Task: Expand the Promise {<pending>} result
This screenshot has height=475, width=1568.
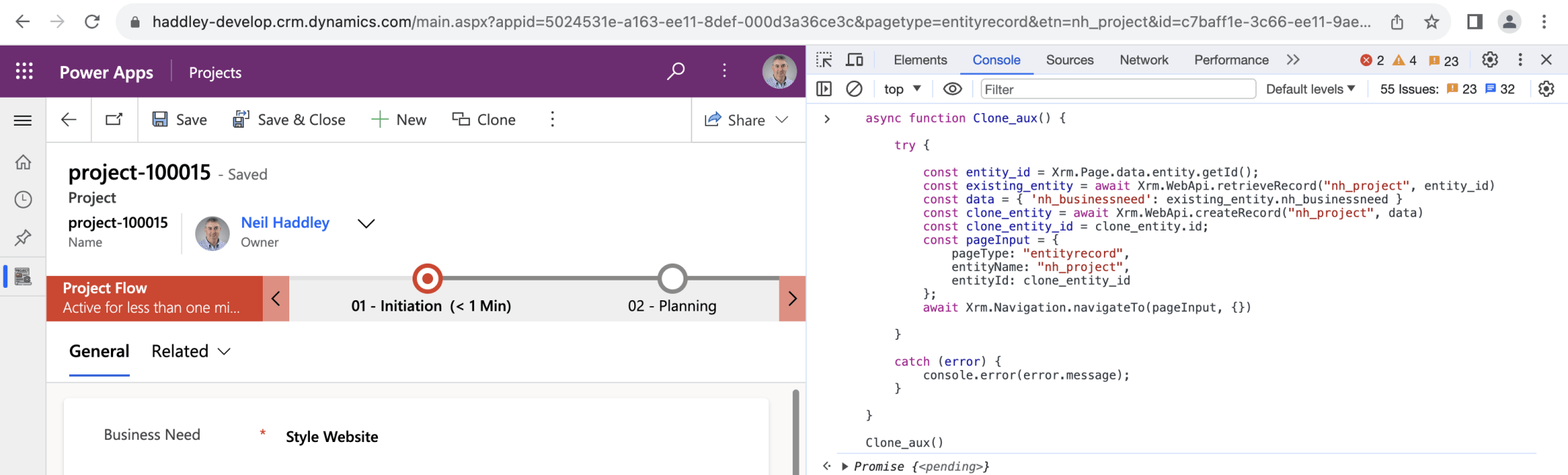Action: coord(845,466)
